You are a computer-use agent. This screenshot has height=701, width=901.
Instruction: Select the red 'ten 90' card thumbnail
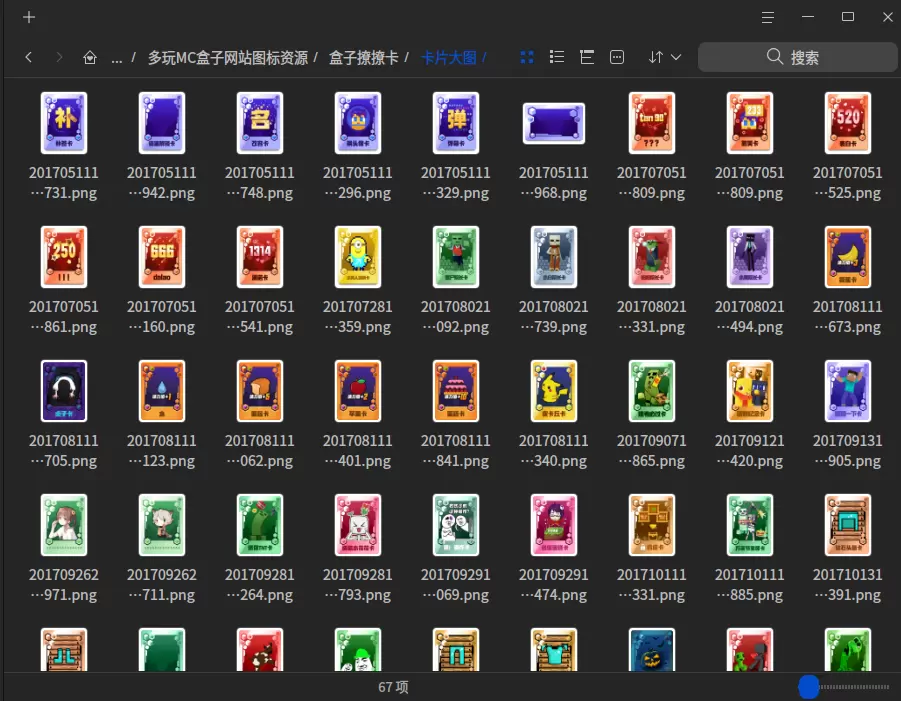652,123
